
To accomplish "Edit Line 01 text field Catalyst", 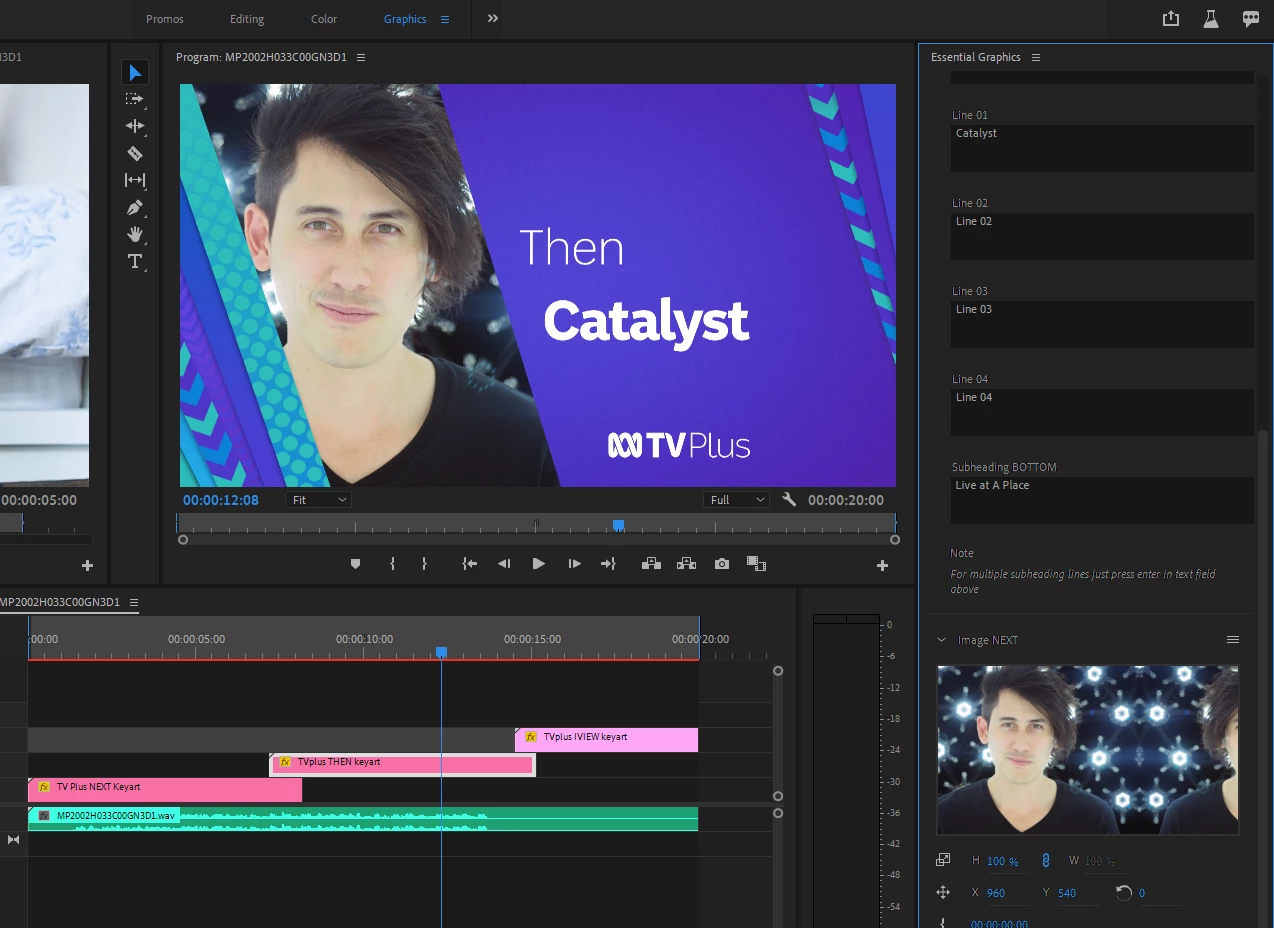I will coord(1101,148).
